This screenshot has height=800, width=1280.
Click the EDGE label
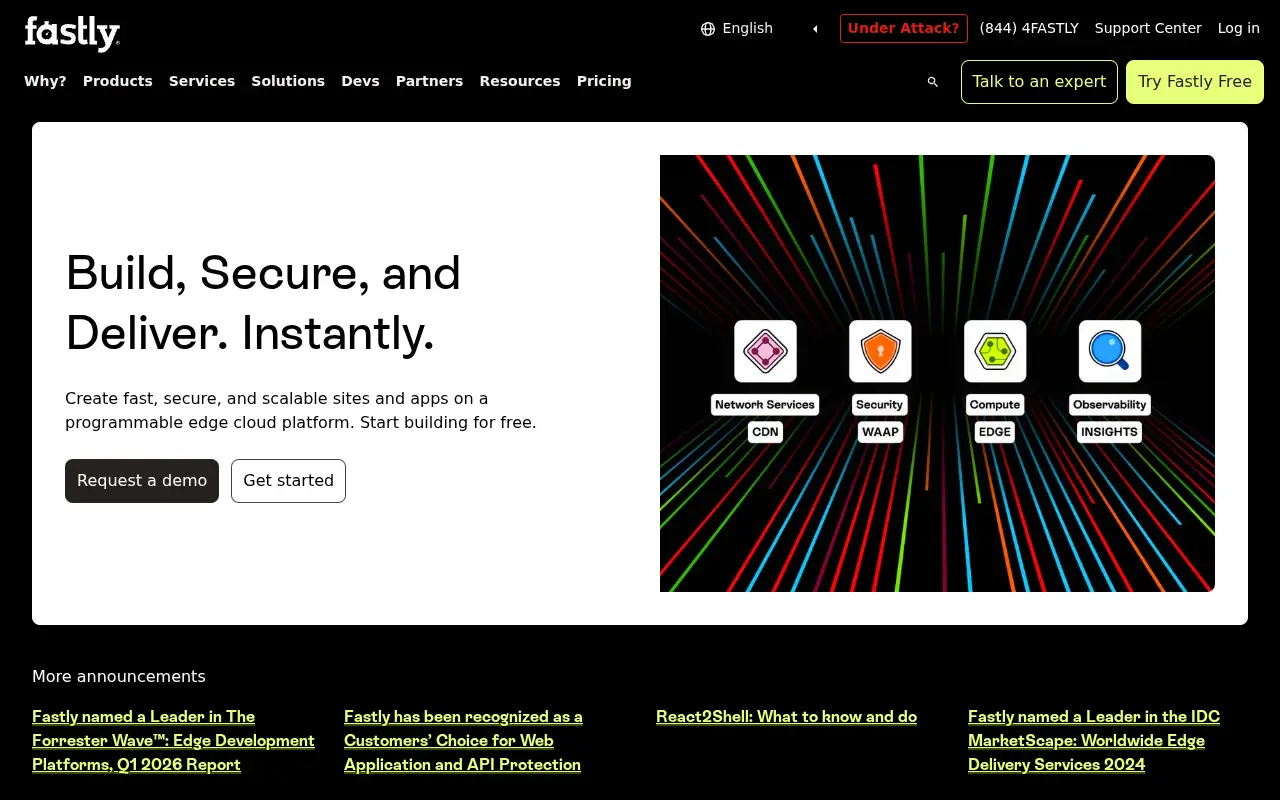coord(995,432)
